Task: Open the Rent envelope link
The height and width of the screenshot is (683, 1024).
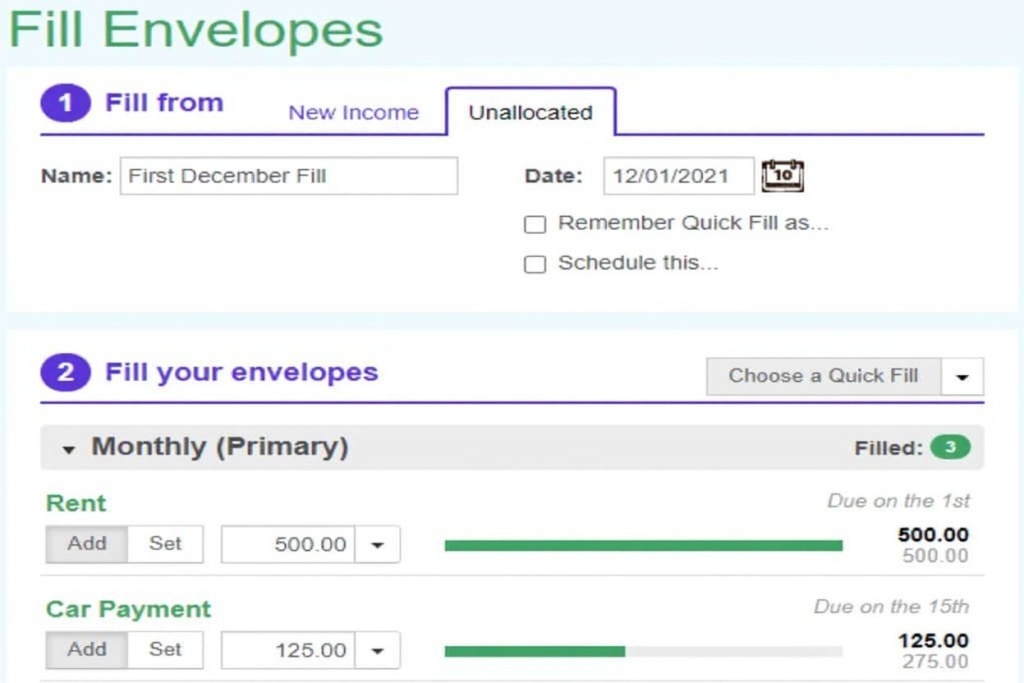Action: pyautogui.click(x=76, y=503)
